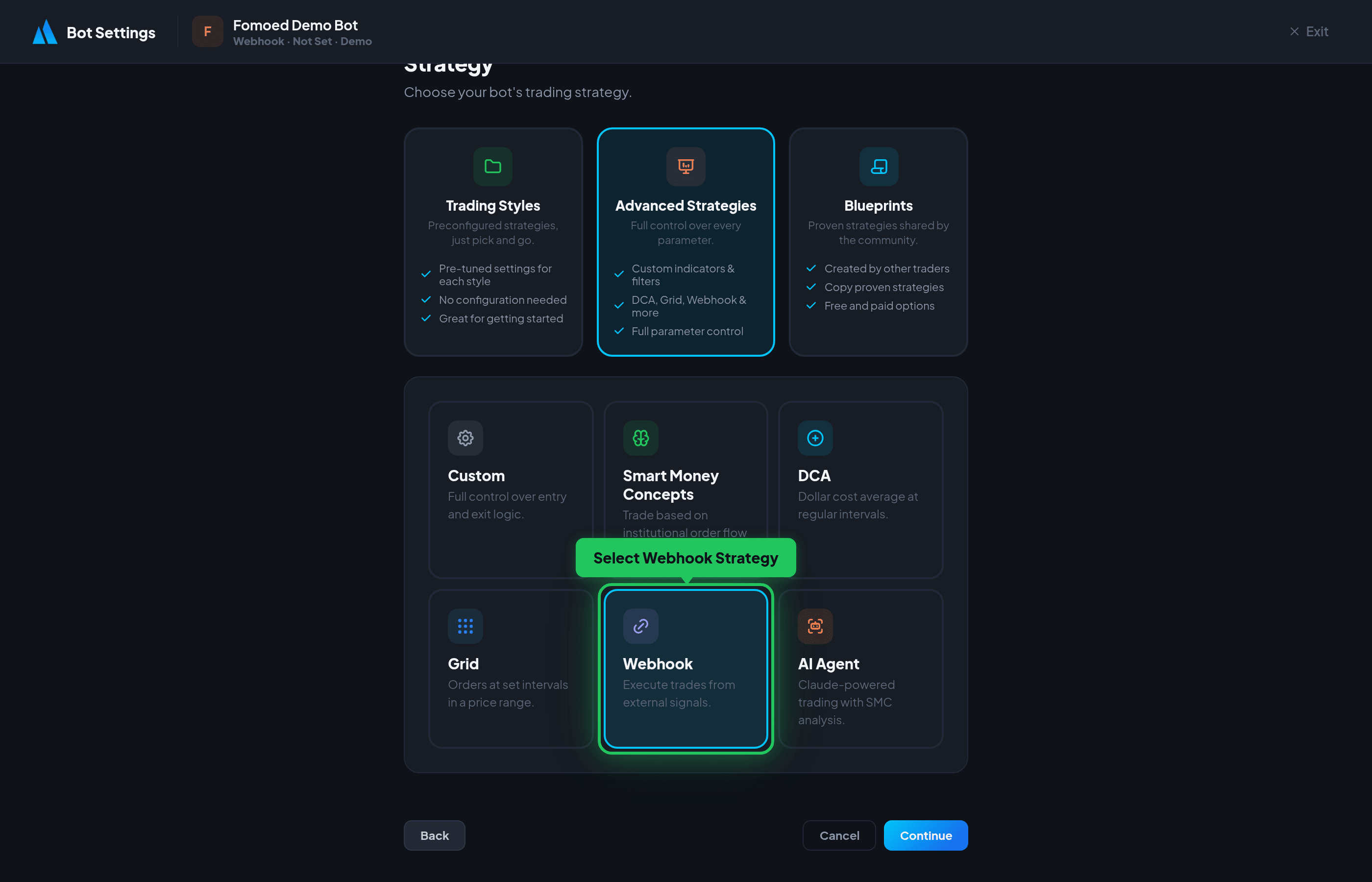Click "Proven strategies shared by the community." text
Screen dimensions: 1372x882
[x=879, y=233]
